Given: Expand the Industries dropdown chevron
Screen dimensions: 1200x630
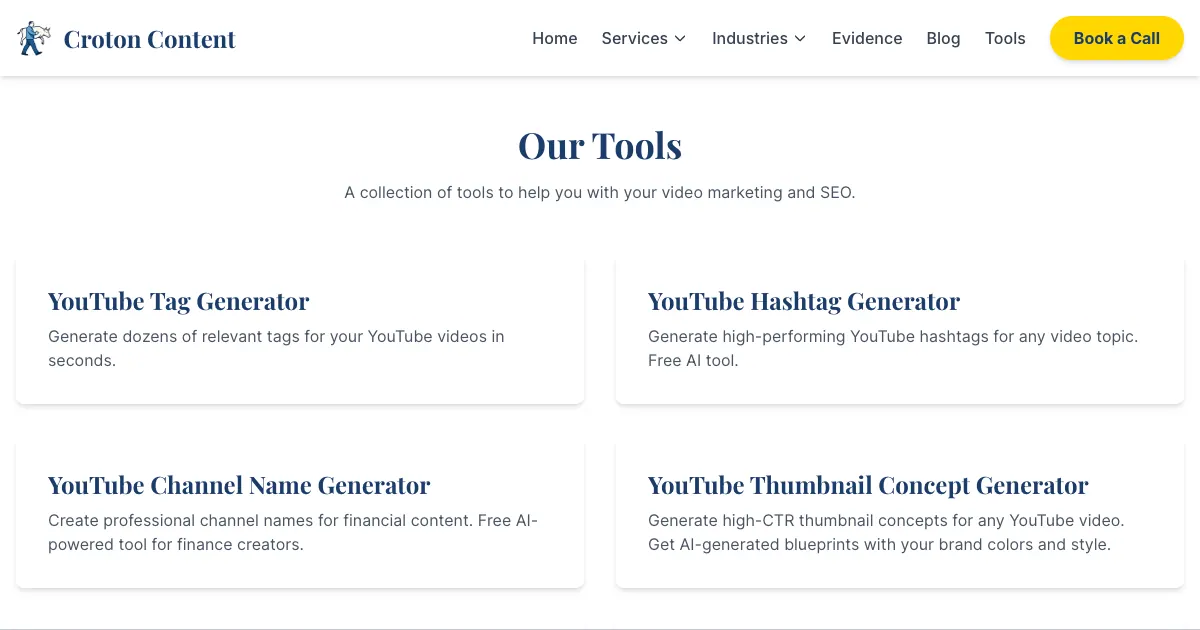Looking at the screenshot, I should (800, 39).
